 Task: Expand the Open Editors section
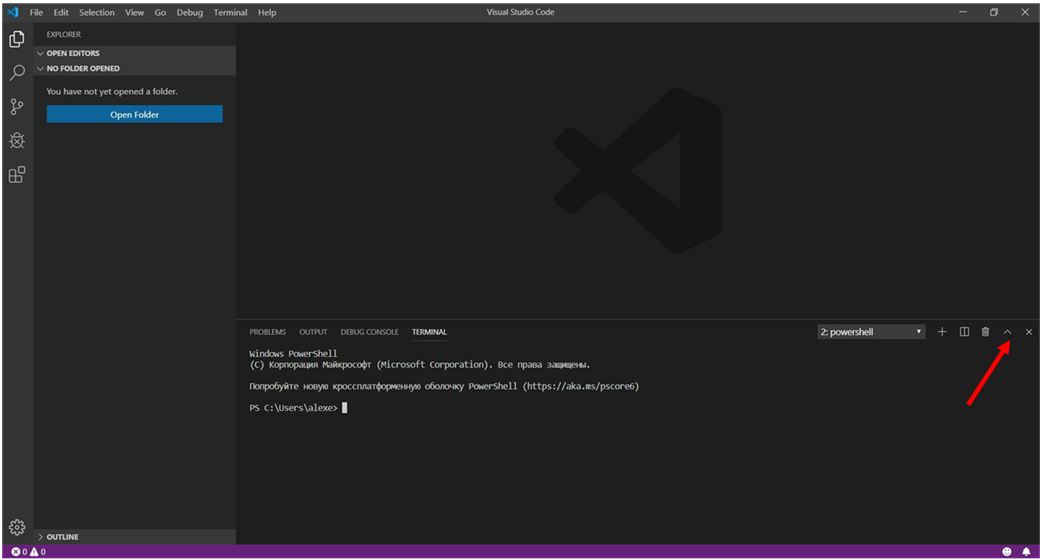click(x=72, y=53)
